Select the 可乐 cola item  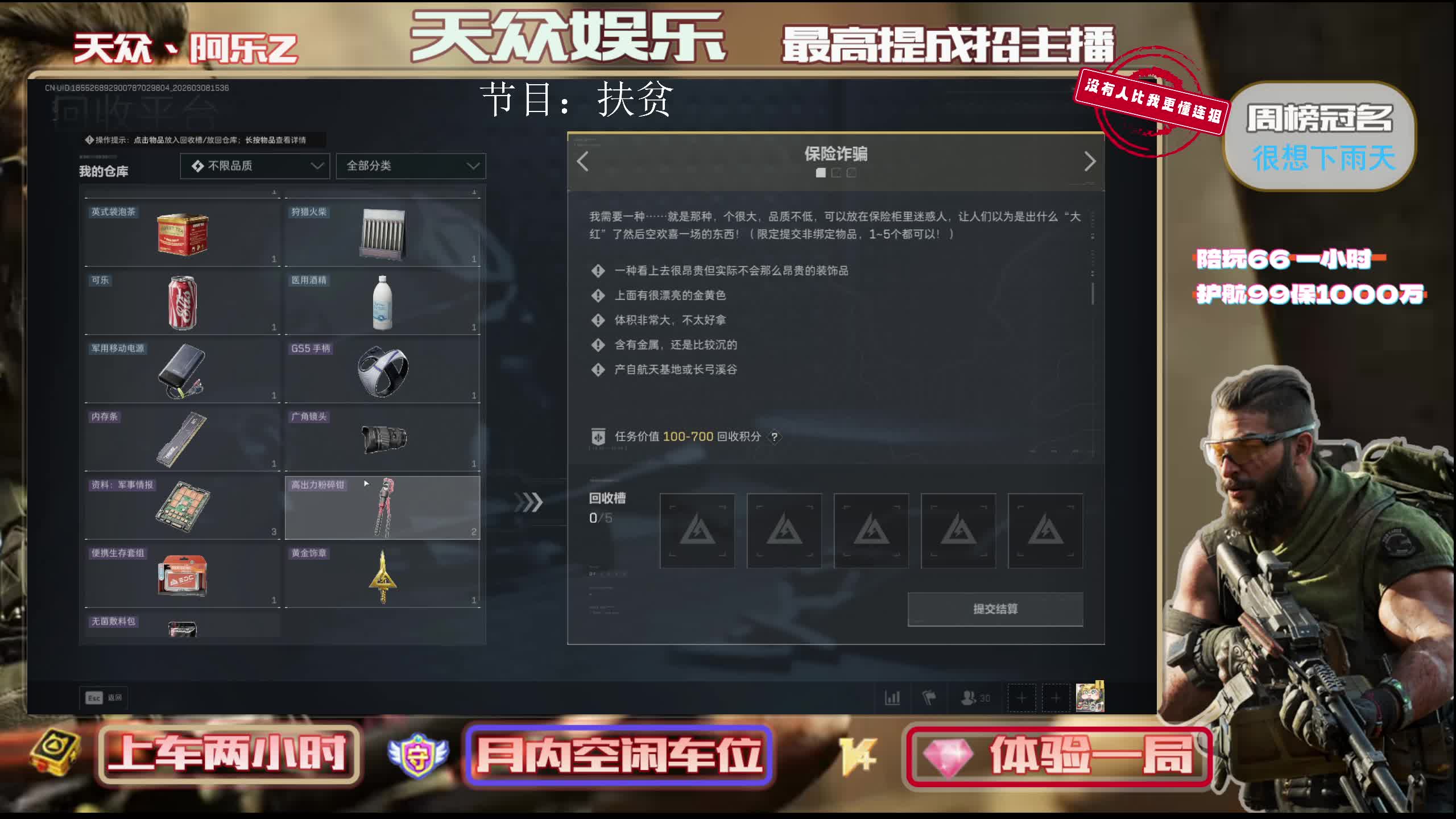pyautogui.click(x=182, y=303)
